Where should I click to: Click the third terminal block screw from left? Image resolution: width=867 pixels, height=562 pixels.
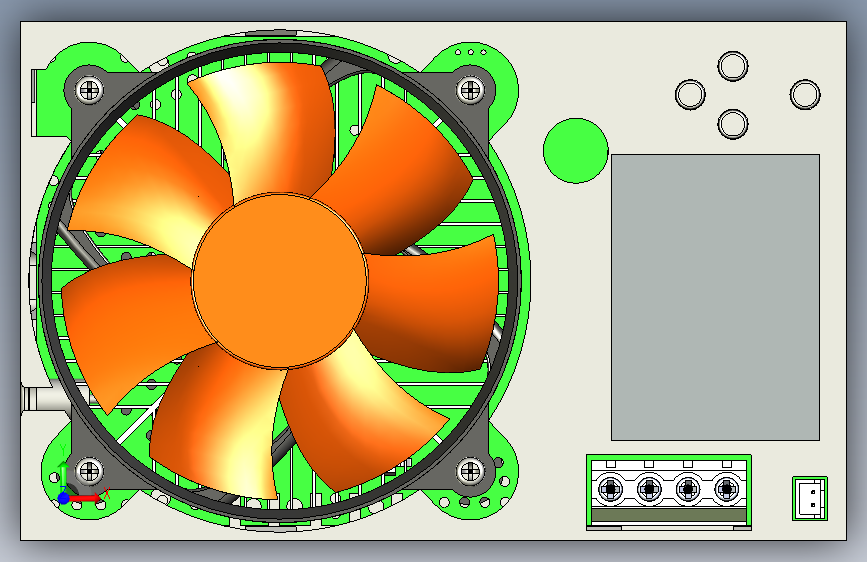(688, 489)
